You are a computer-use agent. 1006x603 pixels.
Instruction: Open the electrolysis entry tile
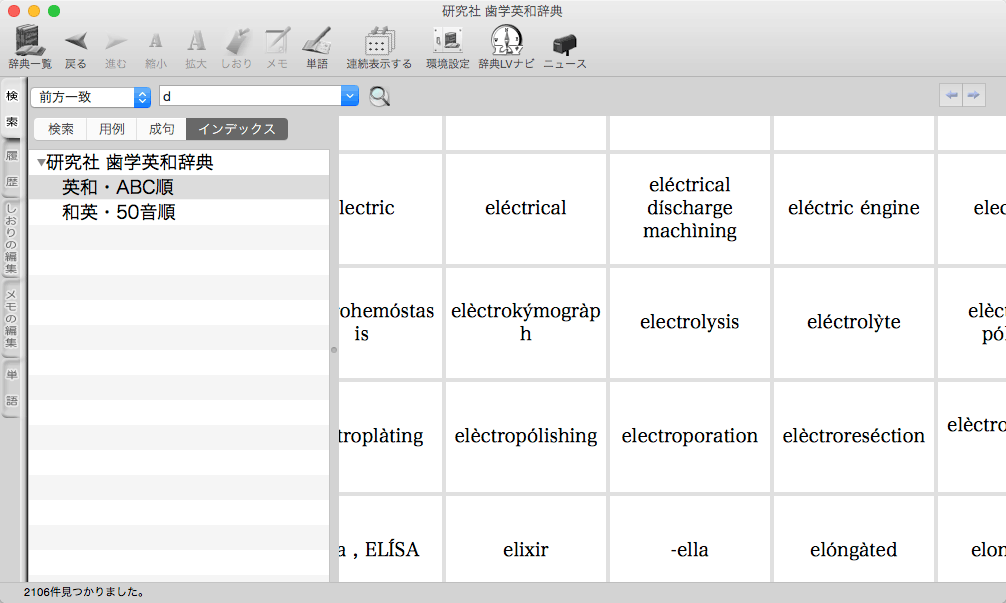tap(689, 322)
